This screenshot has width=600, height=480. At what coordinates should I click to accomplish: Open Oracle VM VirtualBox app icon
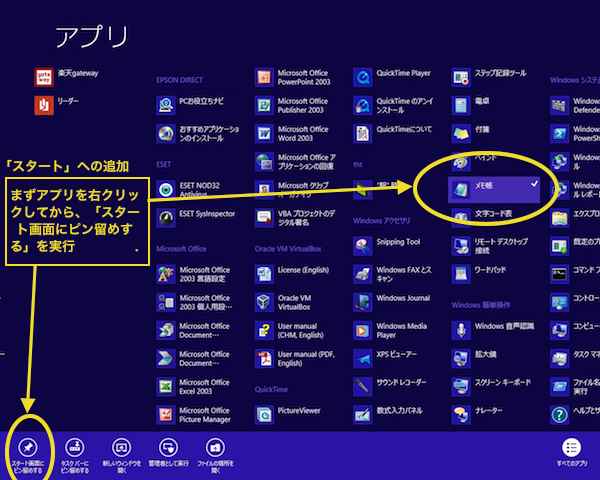point(264,302)
